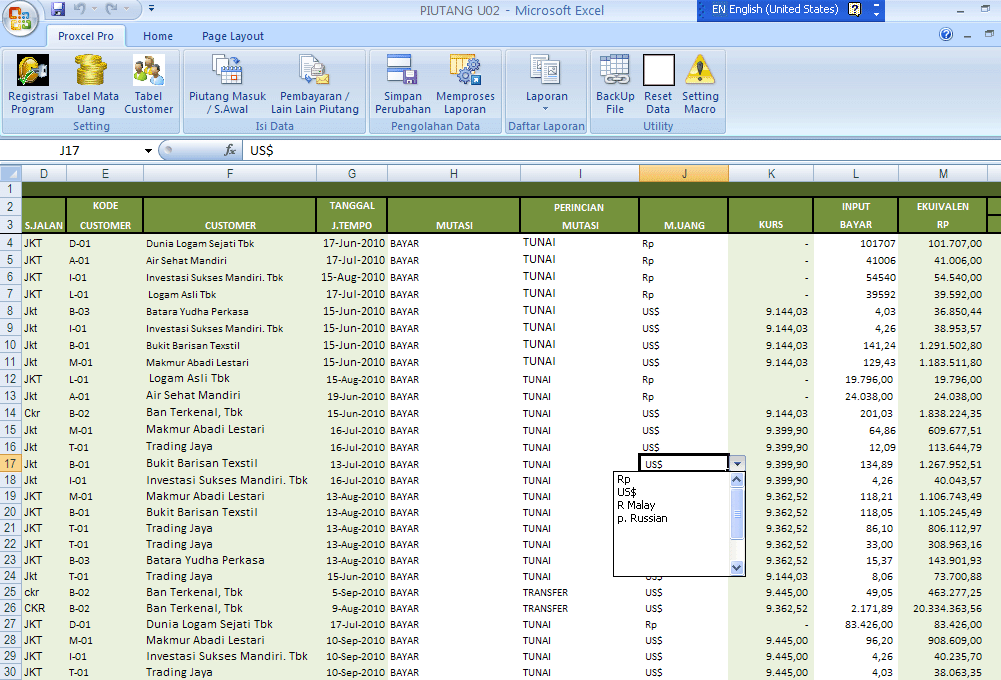
Task: Select kurs 9.445,00 in row 30
Action: click(x=771, y=672)
